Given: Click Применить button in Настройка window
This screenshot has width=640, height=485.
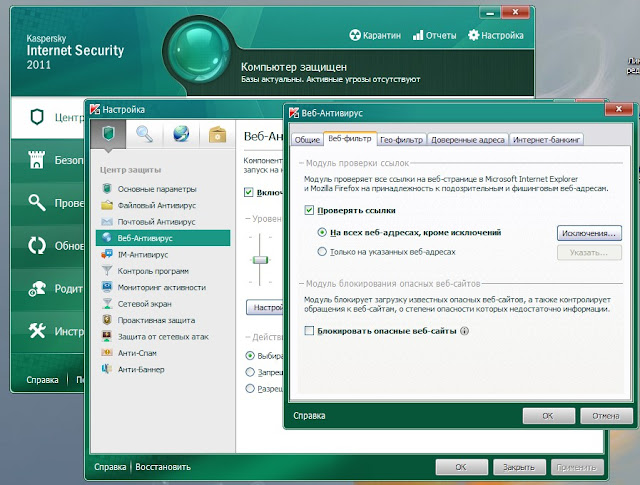Looking at the screenshot, I should [577, 467].
